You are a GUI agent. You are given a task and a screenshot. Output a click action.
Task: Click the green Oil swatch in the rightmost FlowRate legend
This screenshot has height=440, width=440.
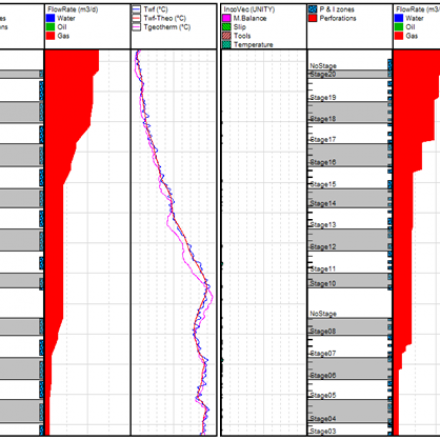(399, 27)
